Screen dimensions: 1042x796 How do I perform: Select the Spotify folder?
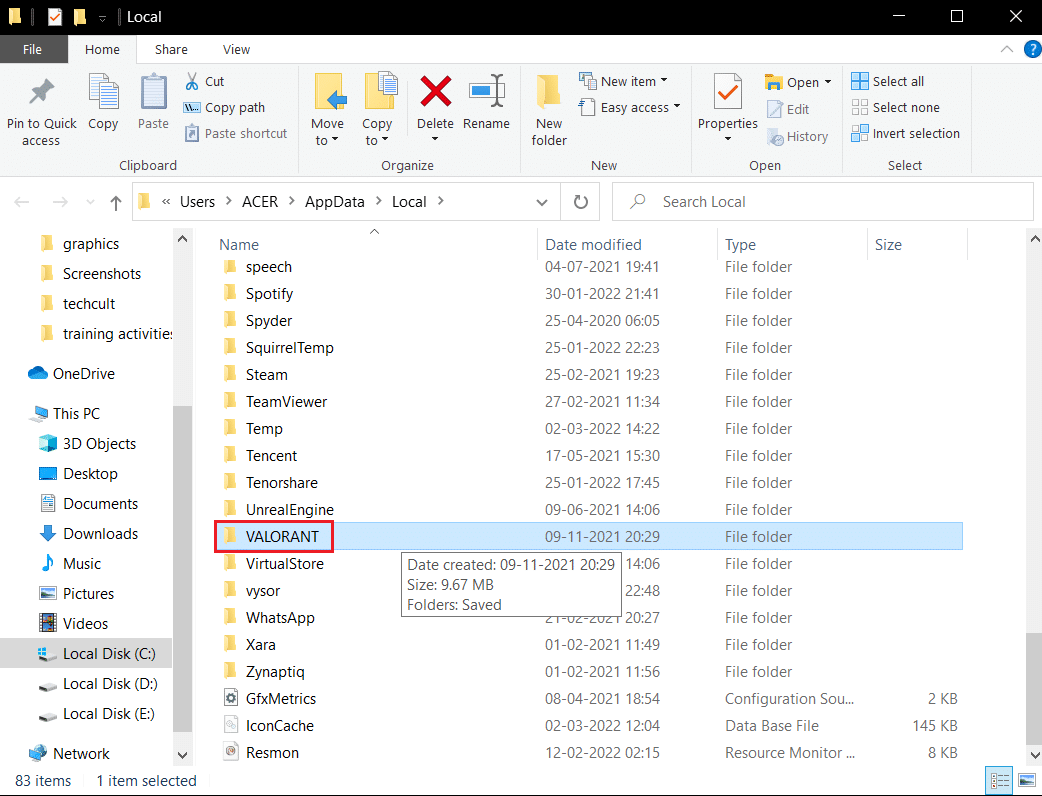(269, 294)
